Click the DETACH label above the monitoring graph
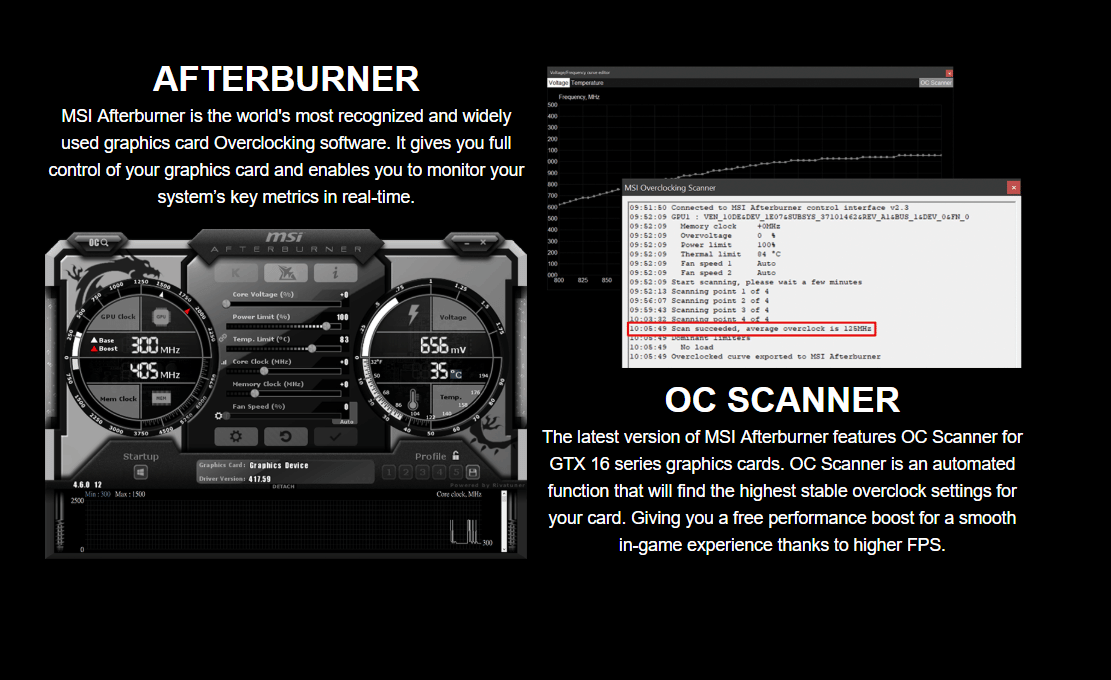The height and width of the screenshot is (680, 1111). pyautogui.click(x=284, y=486)
